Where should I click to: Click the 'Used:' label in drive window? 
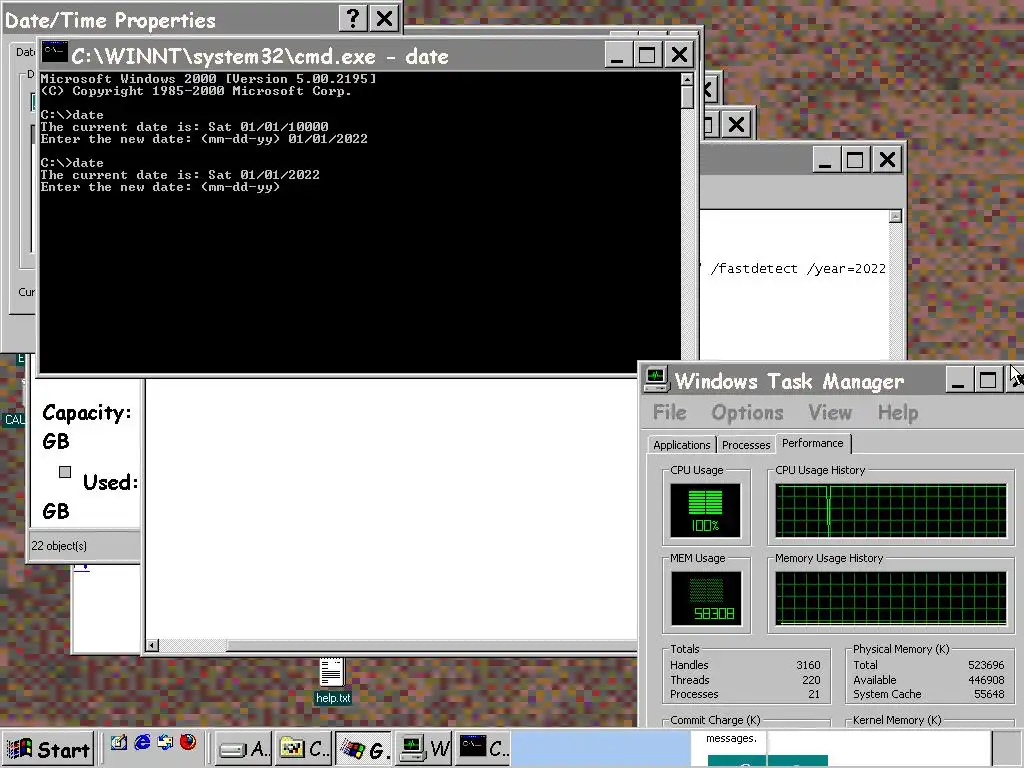tap(110, 482)
